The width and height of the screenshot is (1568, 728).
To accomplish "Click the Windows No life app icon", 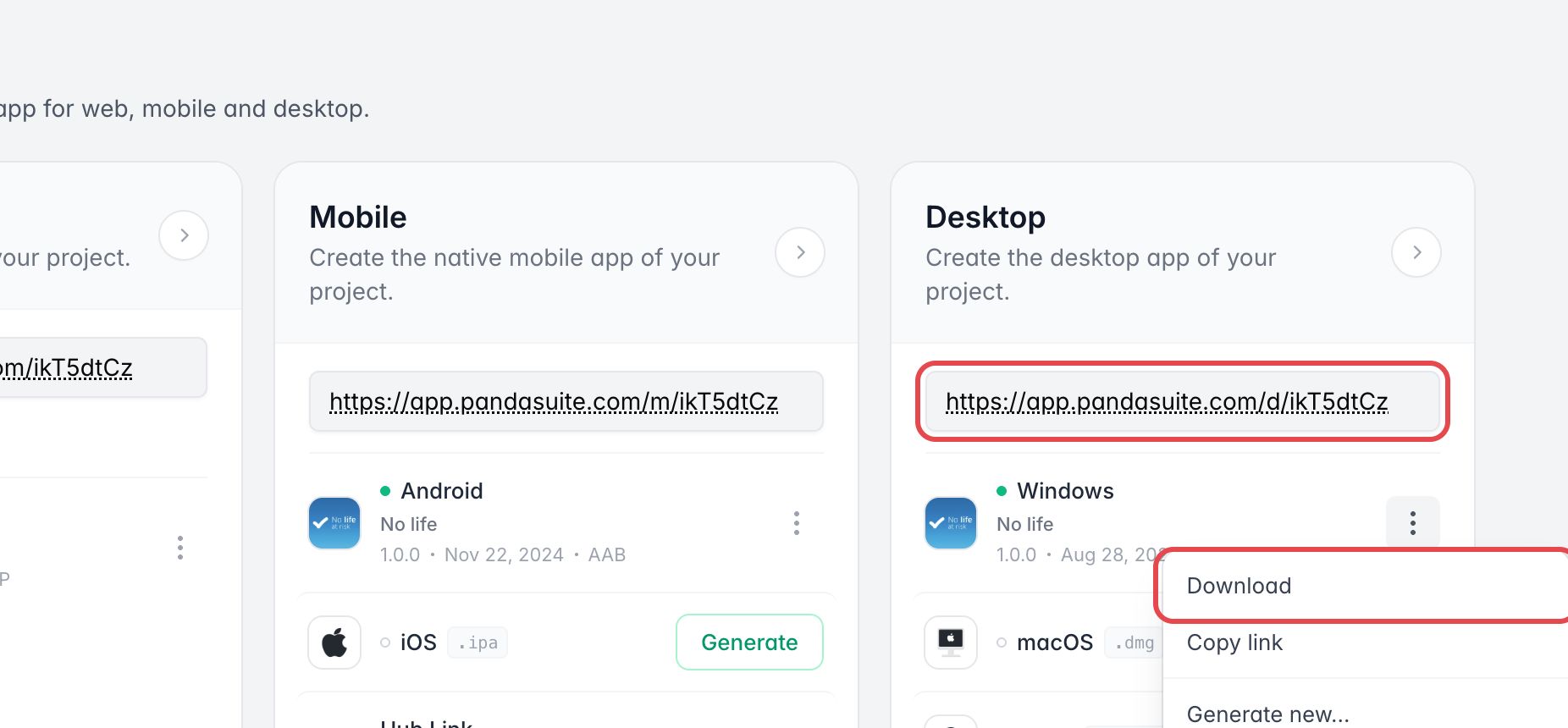I will pos(951,523).
